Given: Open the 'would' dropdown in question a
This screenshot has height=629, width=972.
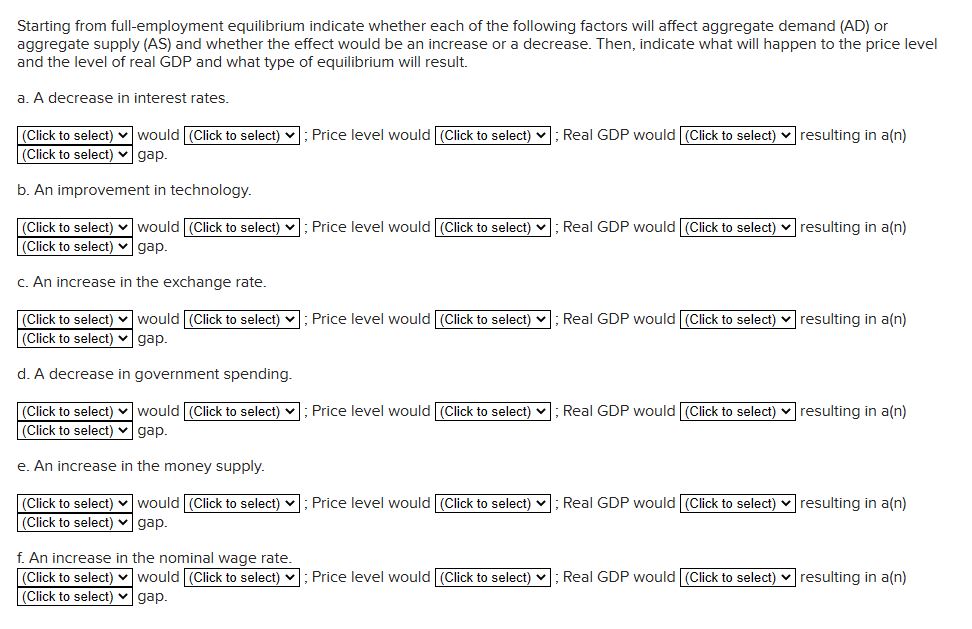Looking at the screenshot, I should 241,134.
